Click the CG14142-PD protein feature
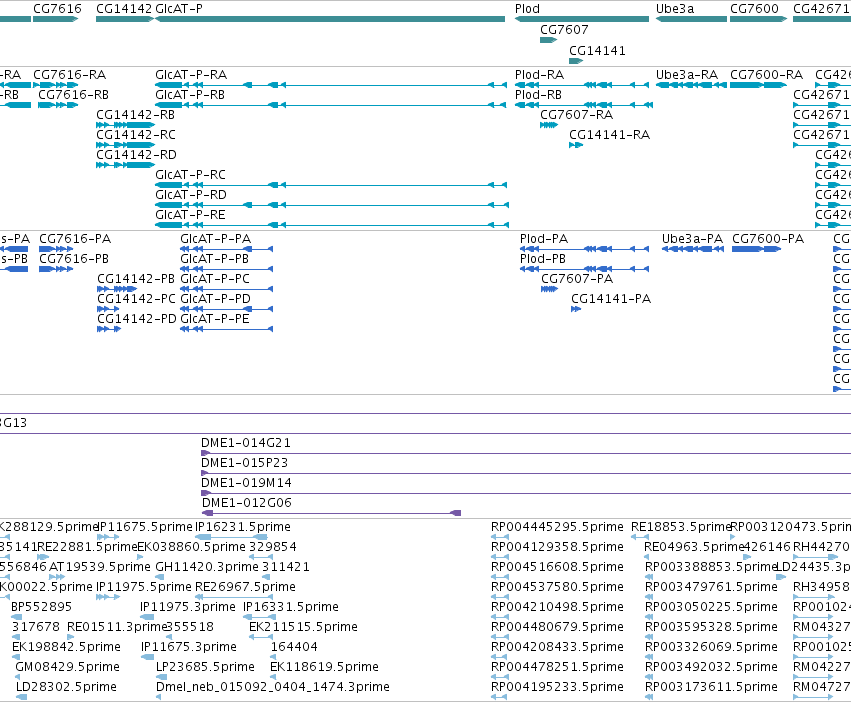Screen dimensions: 851x702 click(109, 329)
